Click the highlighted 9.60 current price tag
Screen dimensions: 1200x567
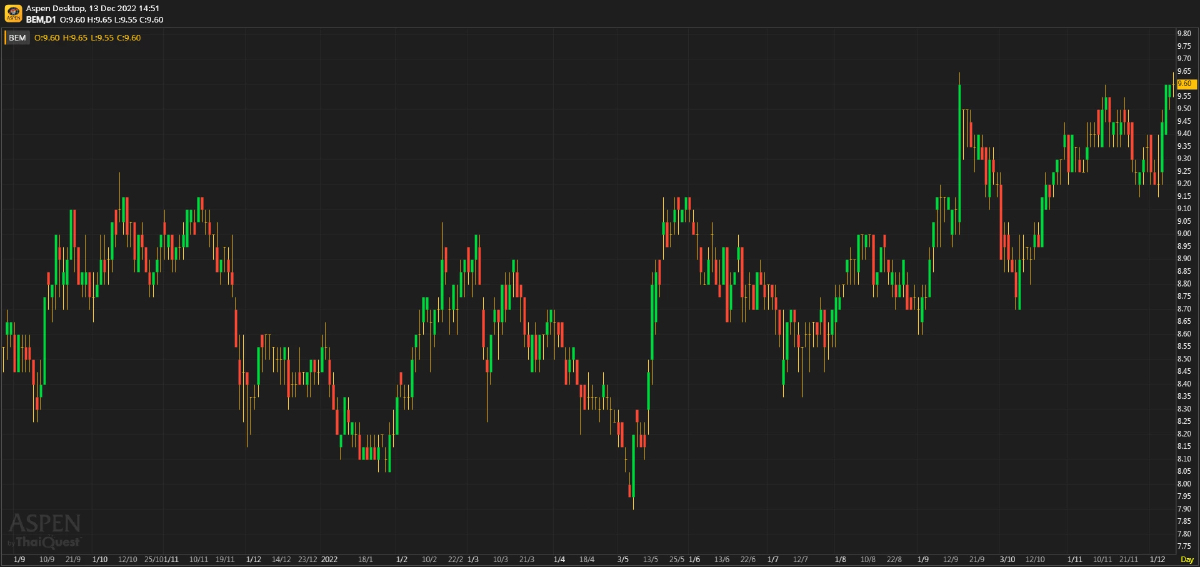point(1185,84)
